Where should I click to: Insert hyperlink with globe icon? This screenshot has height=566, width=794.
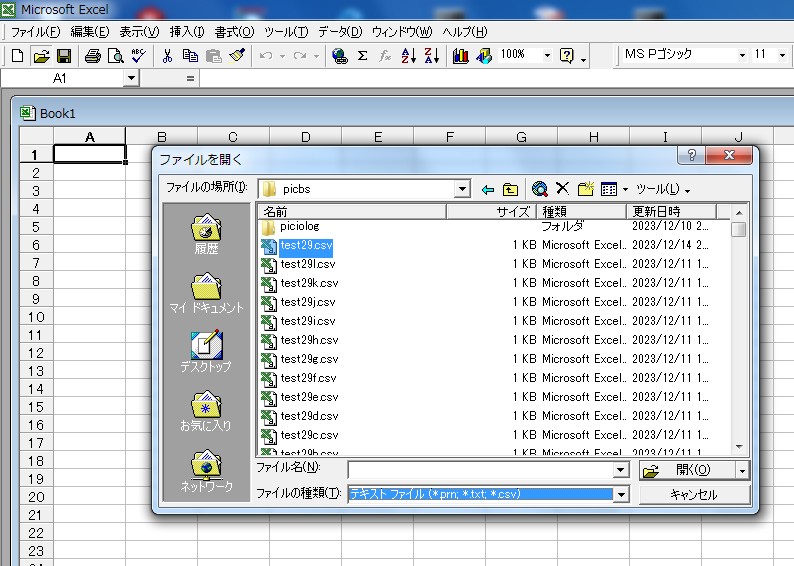(339, 56)
